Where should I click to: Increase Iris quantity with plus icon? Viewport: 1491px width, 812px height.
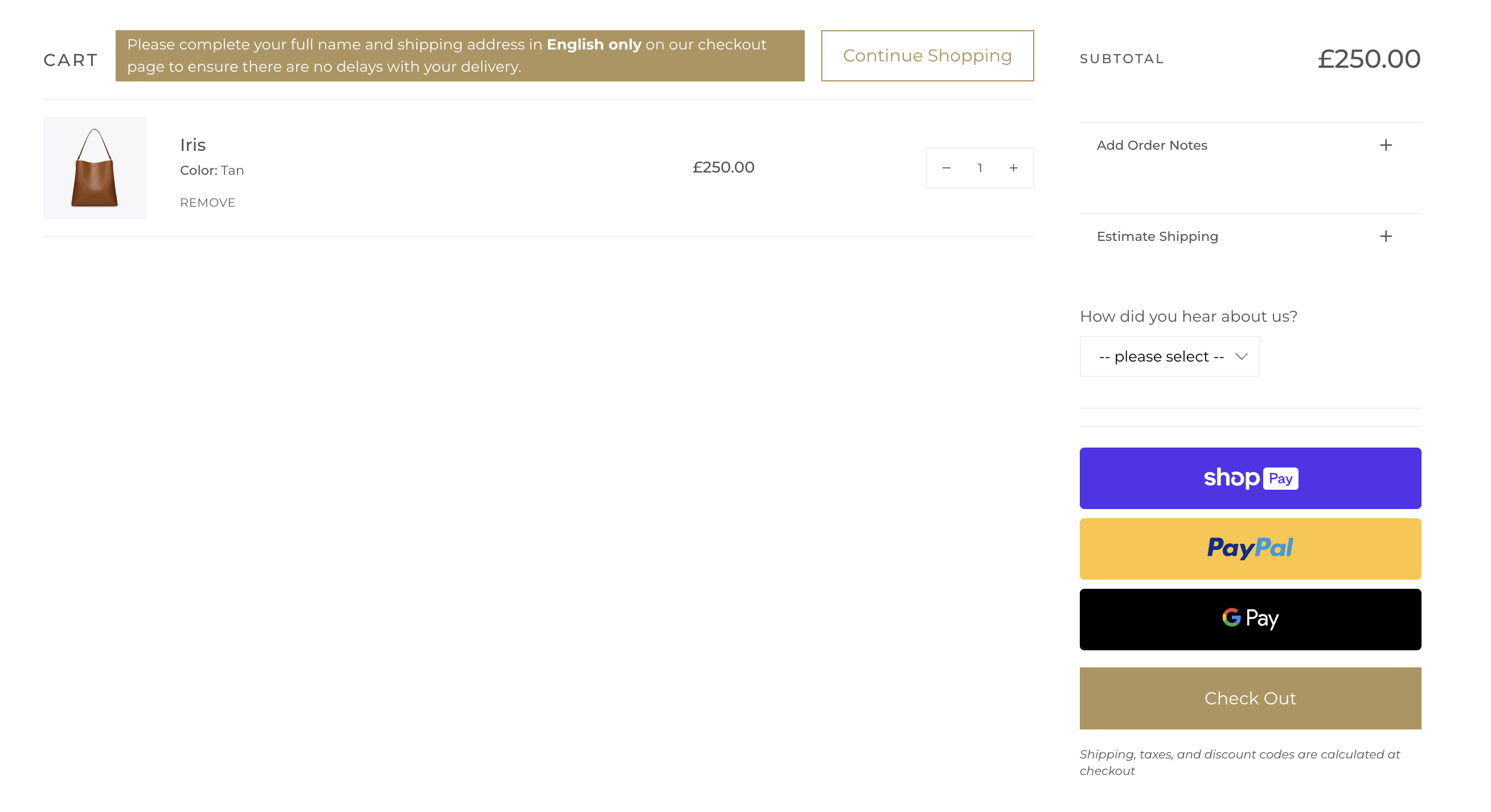[1013, 168]
